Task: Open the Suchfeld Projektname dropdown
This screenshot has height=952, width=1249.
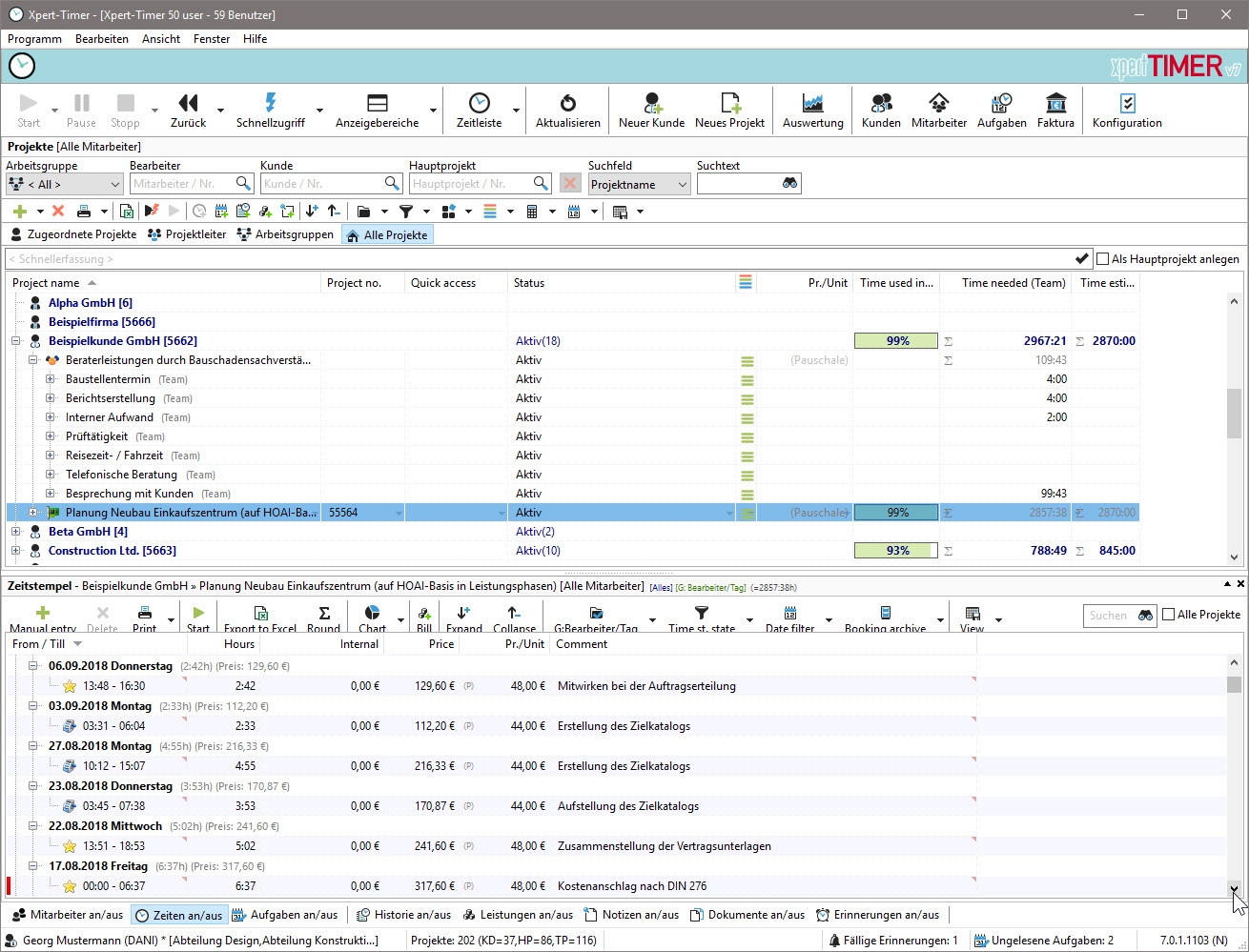Action: tap(639, 184)
